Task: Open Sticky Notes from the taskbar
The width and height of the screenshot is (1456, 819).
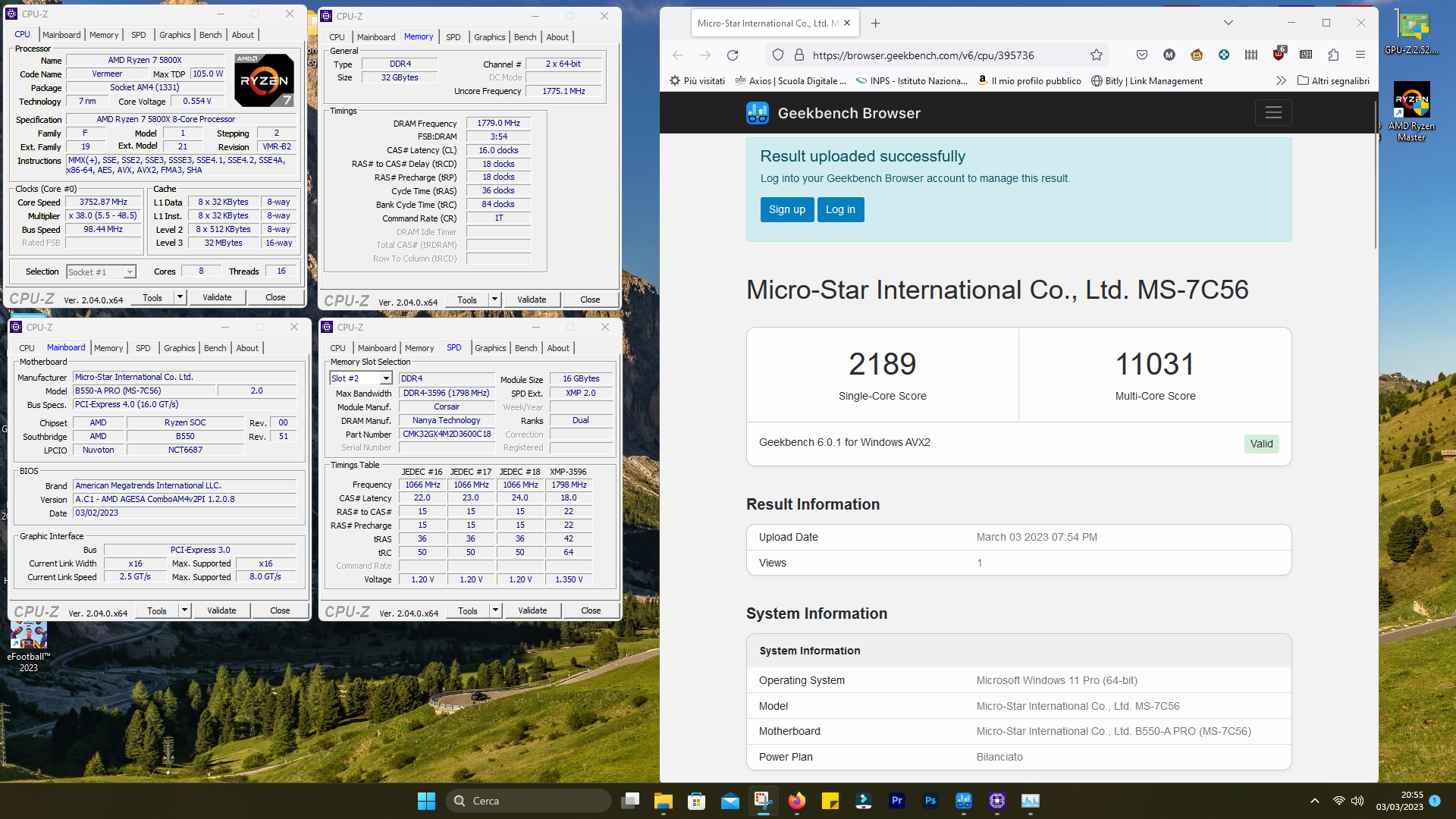Action: click(830, 801)
